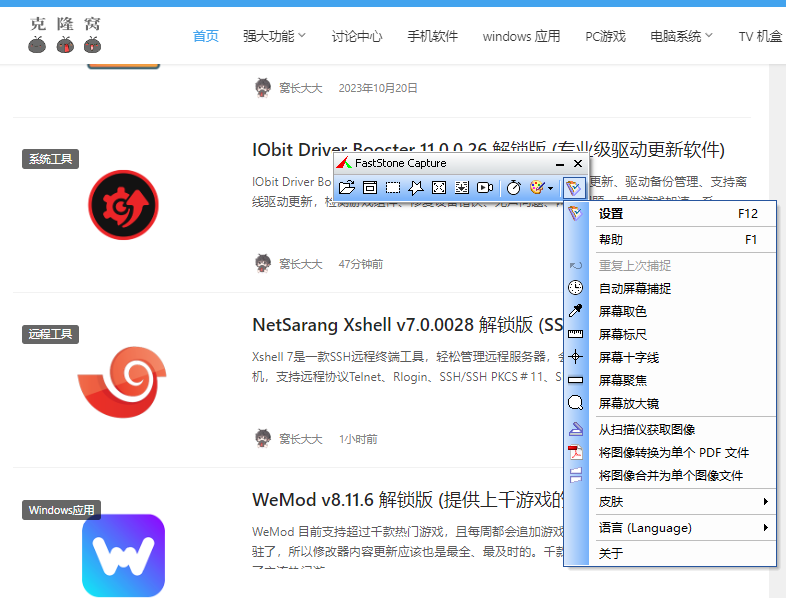Open the Screen Recorder icon
The height and width of the screenshot is (598, 786).
485,187
